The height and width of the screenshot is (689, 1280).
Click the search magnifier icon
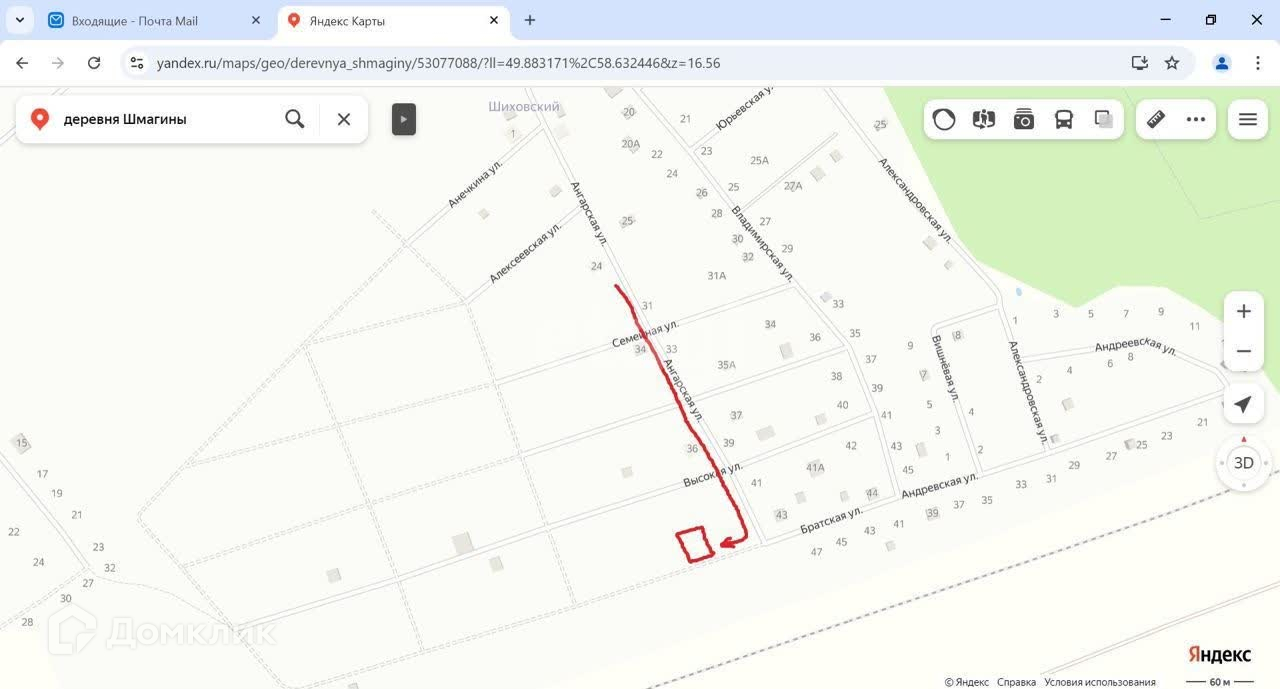click(294, 119)
